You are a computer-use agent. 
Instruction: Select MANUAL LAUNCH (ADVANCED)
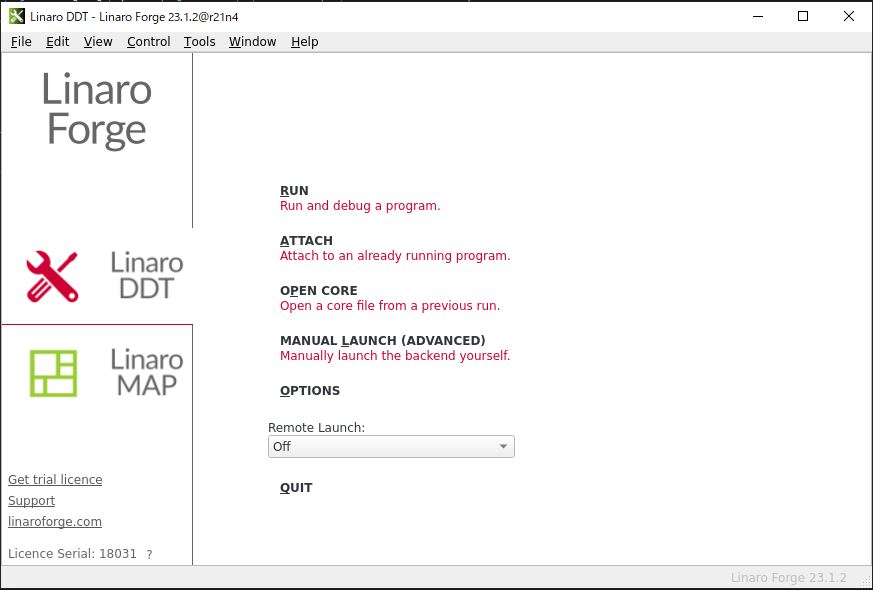(x=382, y=341)
